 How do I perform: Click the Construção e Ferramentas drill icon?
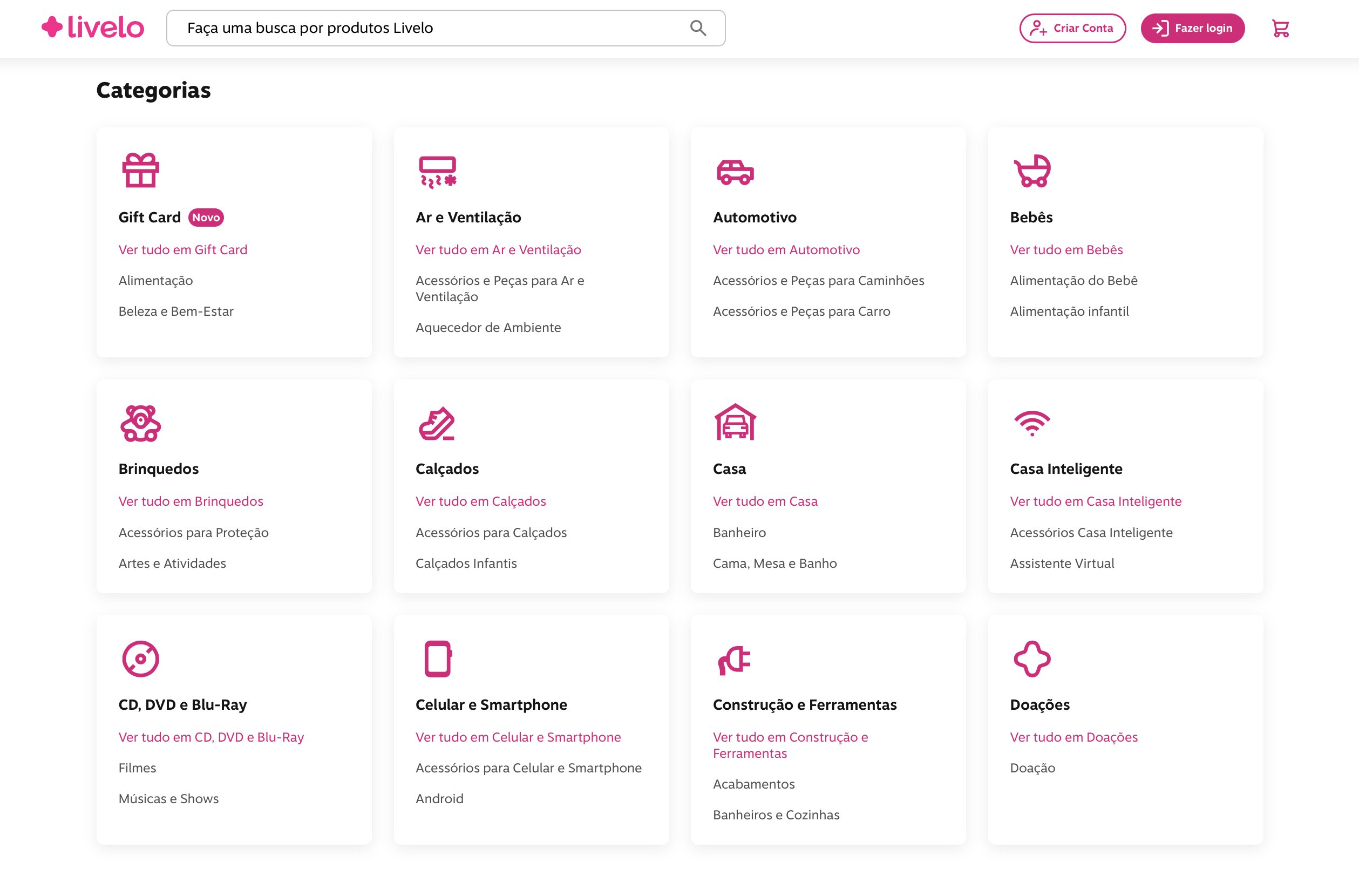click(x=734, y=660)
